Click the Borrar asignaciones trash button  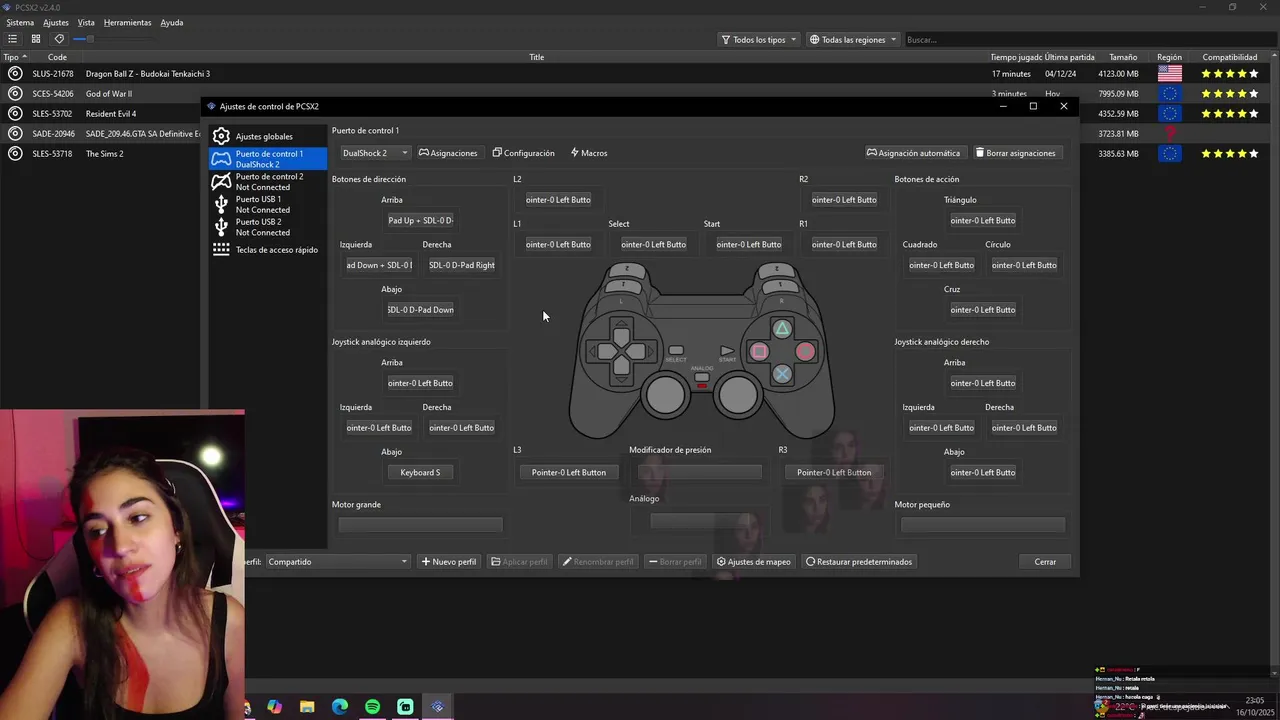click(x=1015, y=153)
